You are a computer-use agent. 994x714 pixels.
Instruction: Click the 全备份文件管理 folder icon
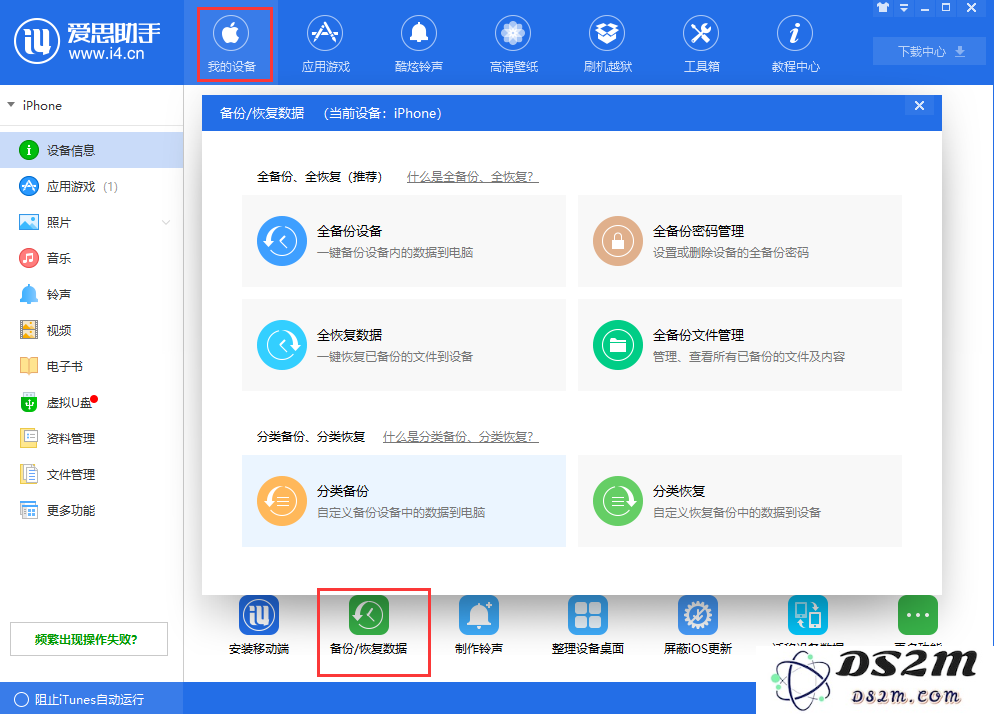point(618,345)
